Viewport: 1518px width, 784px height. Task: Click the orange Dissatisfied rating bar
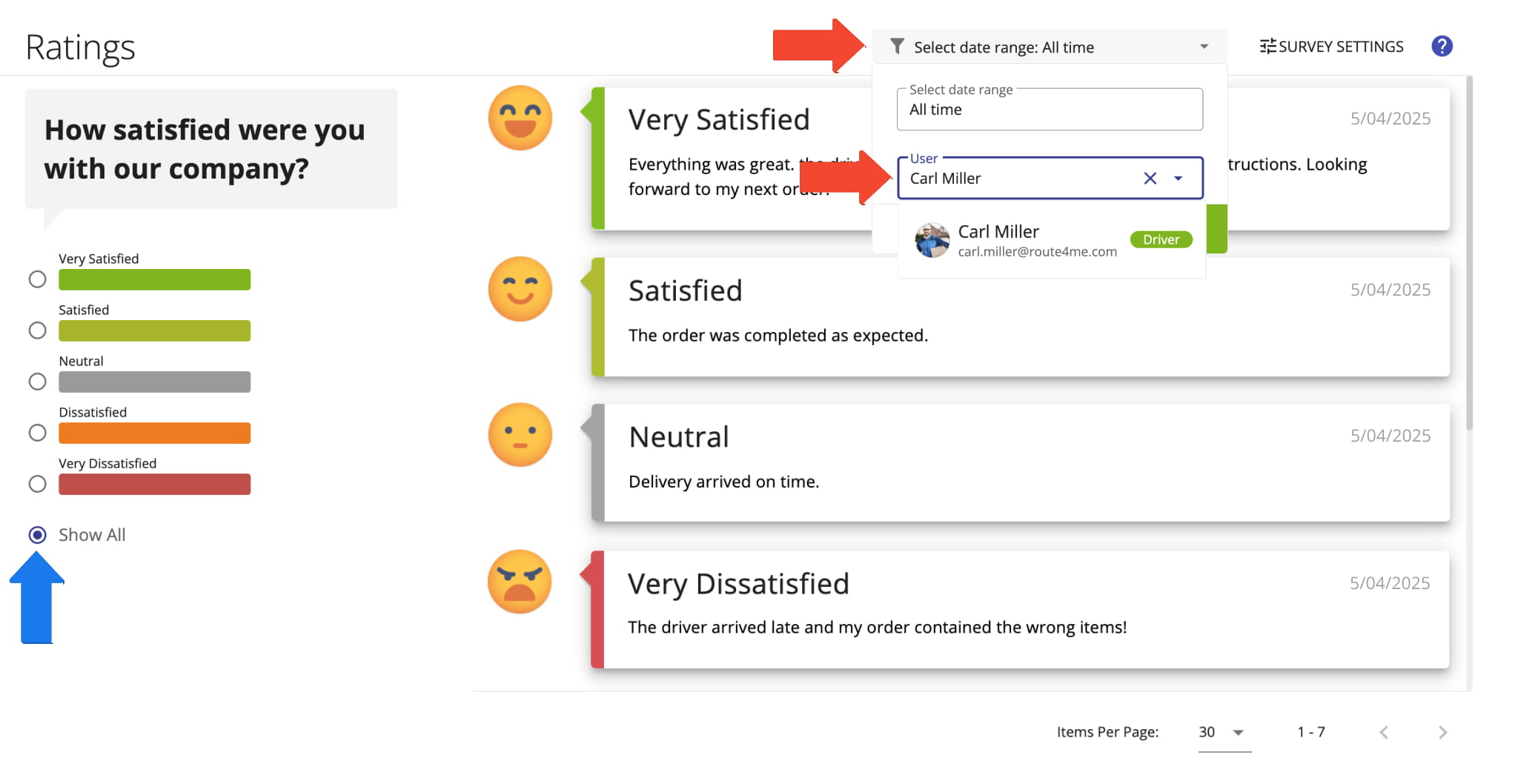click(154, 433)
